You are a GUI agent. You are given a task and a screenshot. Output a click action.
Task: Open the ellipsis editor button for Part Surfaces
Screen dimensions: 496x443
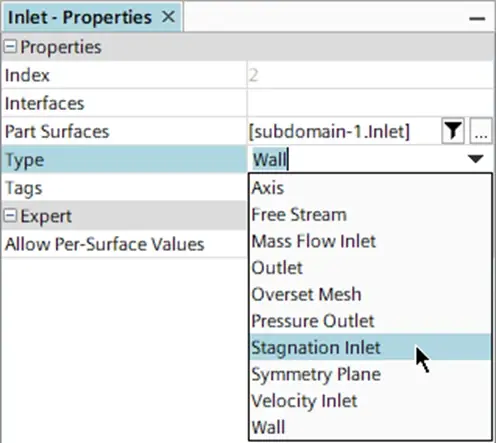[x=481, y=131]
